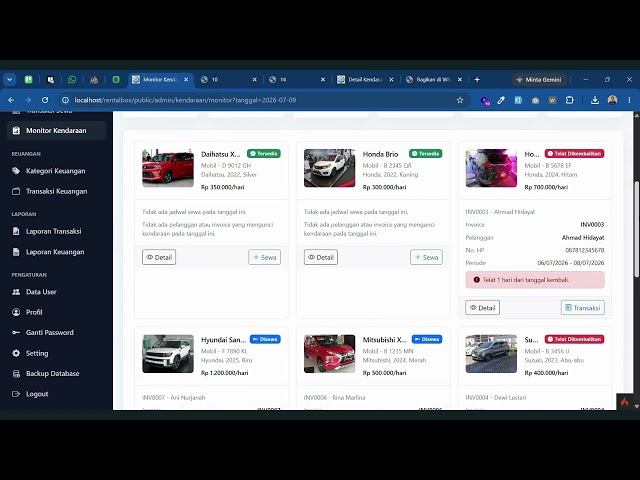Click Sewa button on Daihatsu card
640x480 pixels.
(264, 257)
